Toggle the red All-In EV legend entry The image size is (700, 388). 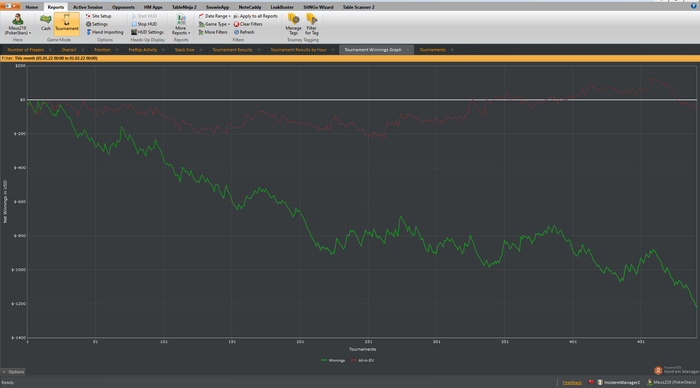pos(362,360)
